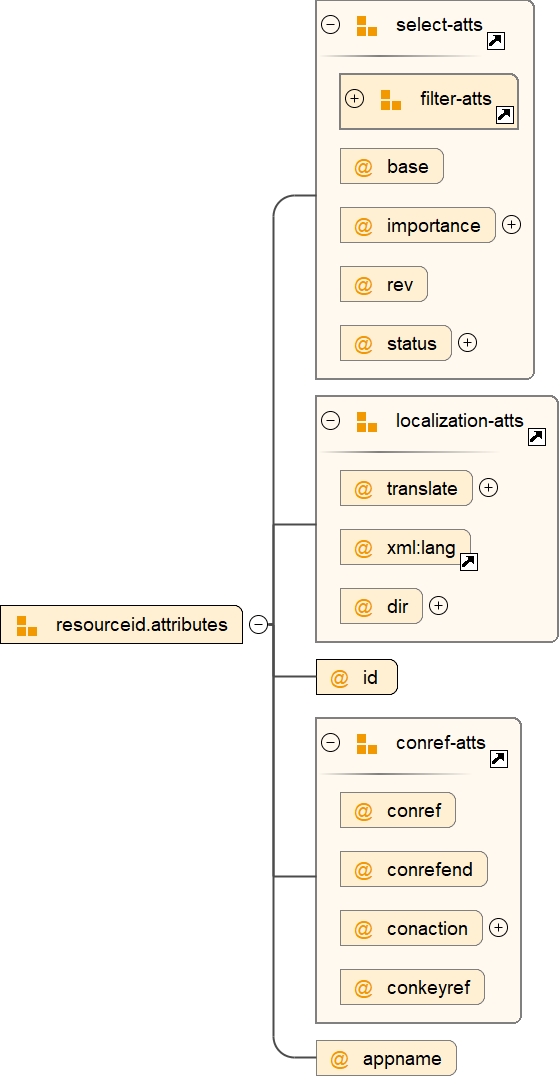Follow the xml:lang reference arrow
560x1084 pixels.
(469, 561)
